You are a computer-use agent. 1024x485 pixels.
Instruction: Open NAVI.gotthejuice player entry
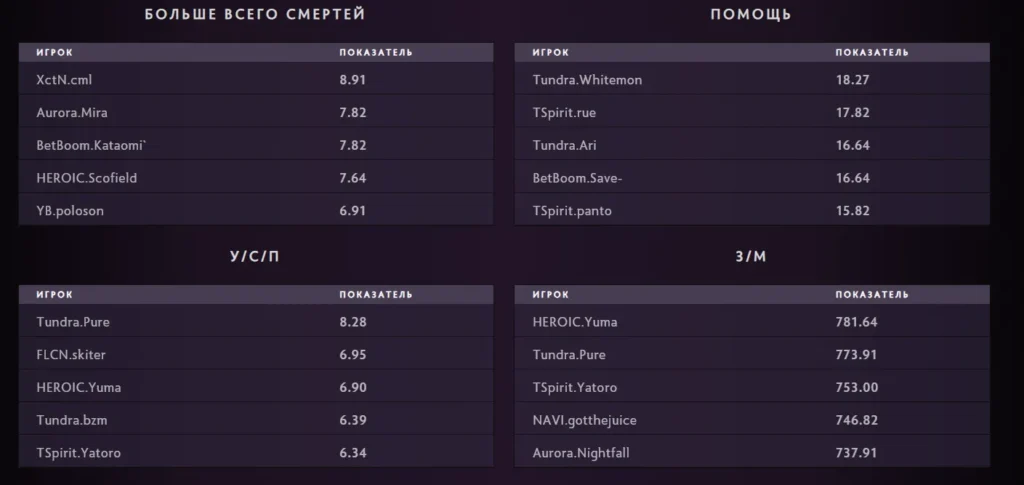point(584,420)
